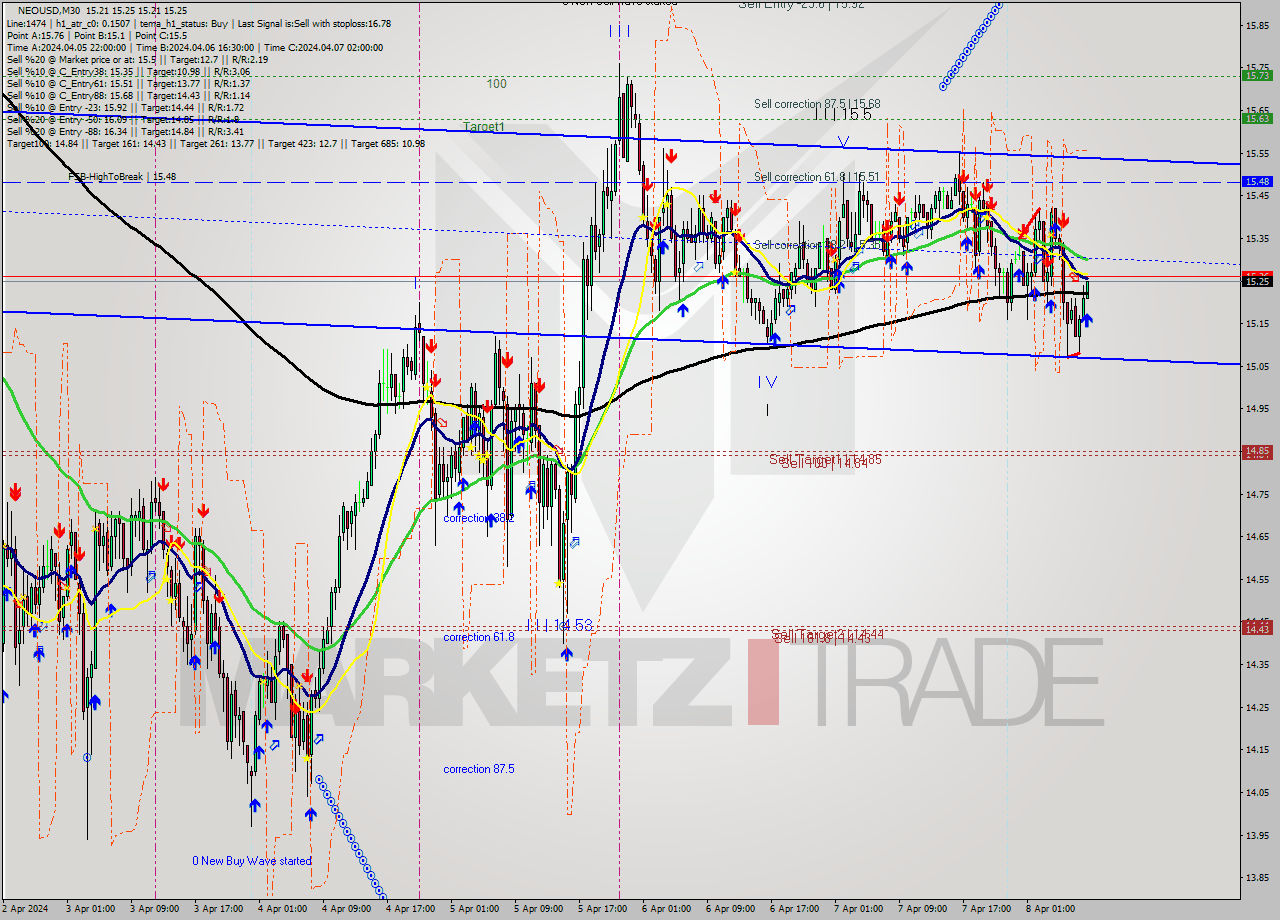Click the 7 Apr 17:00 time label

987,909
